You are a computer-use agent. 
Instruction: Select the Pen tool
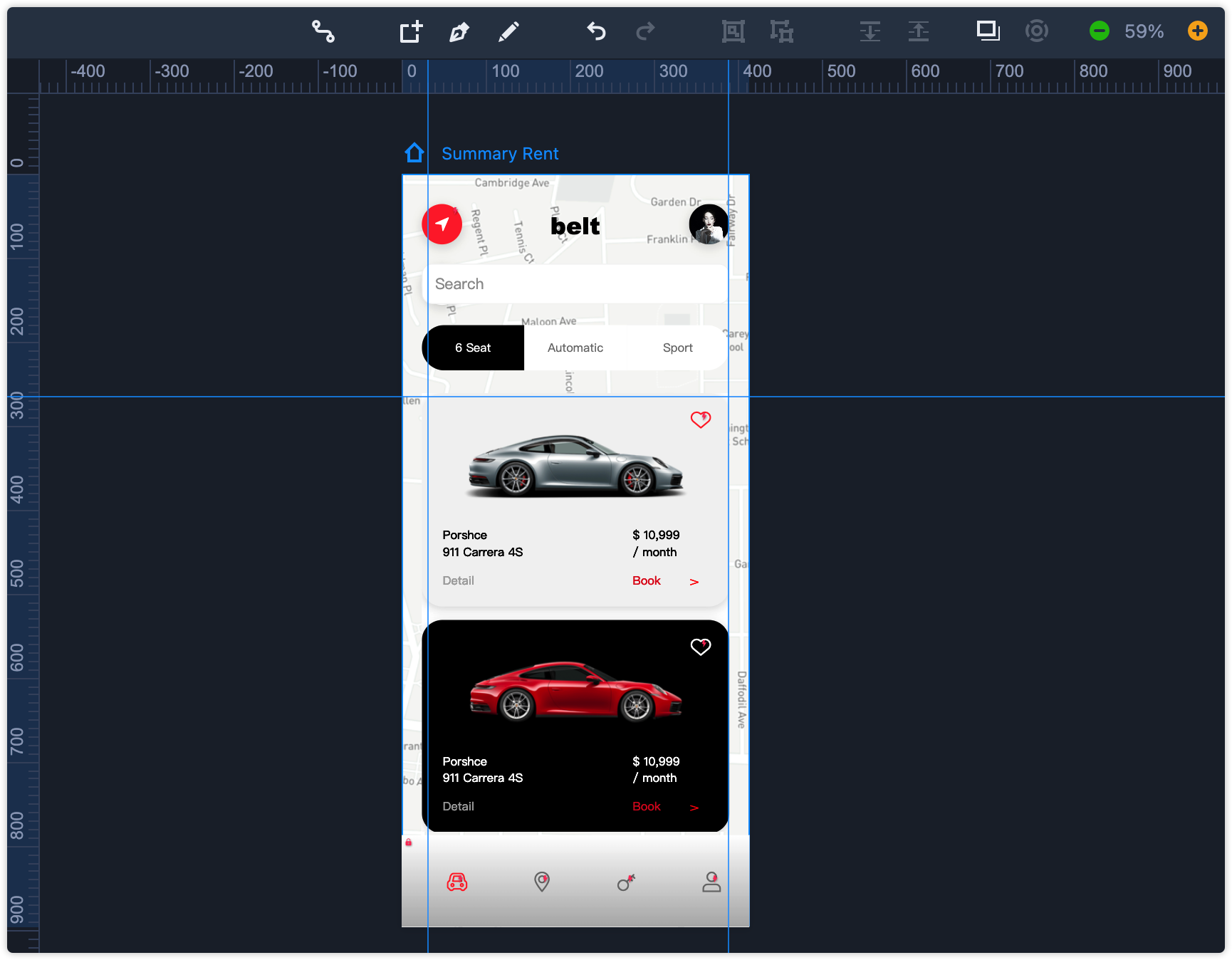459,31
